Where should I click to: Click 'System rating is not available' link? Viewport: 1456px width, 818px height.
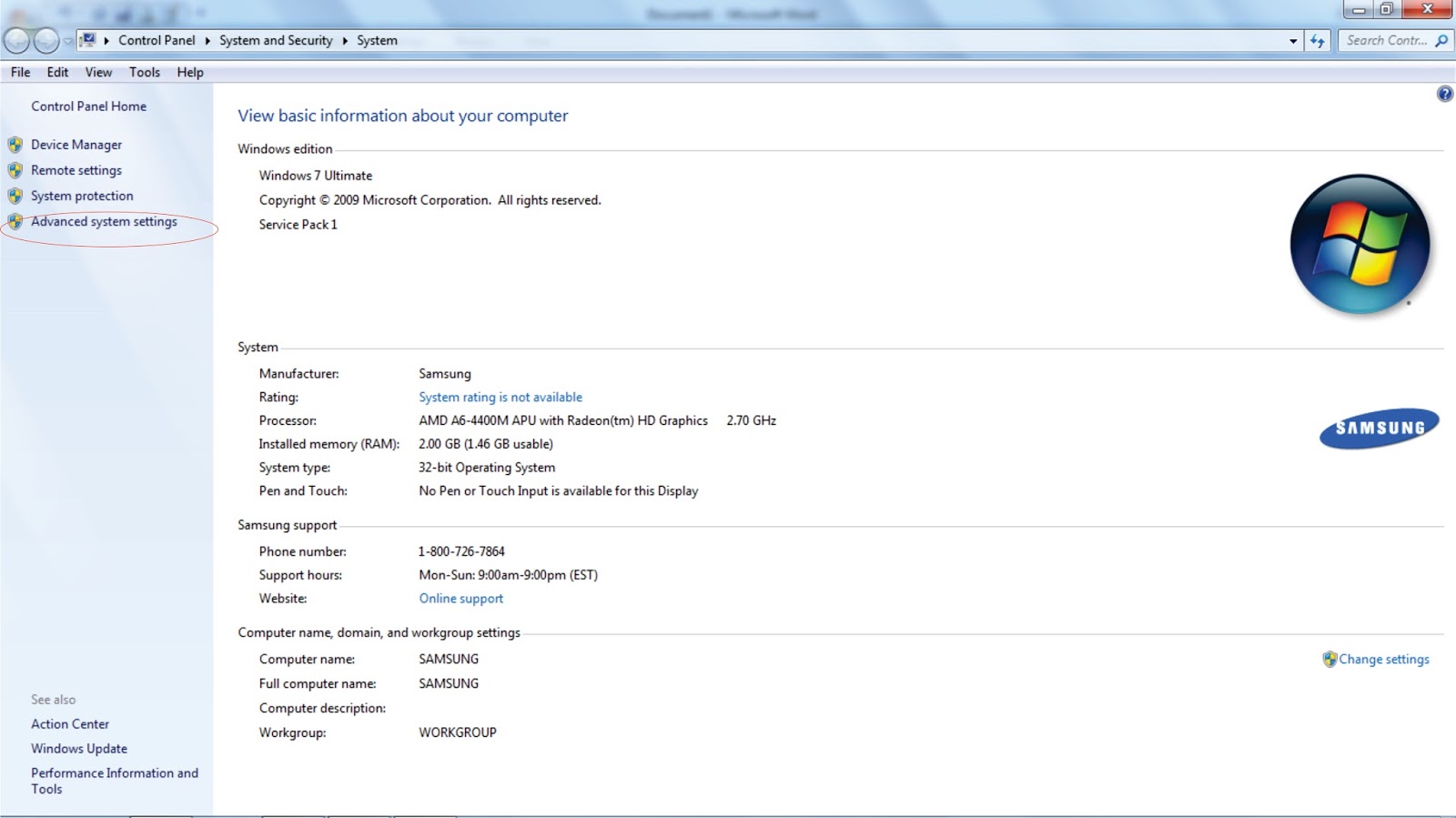click(500, 397)
